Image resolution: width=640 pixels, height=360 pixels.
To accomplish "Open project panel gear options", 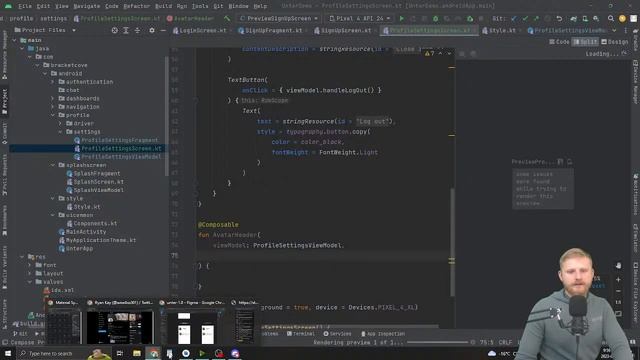I will click(152, 30).
